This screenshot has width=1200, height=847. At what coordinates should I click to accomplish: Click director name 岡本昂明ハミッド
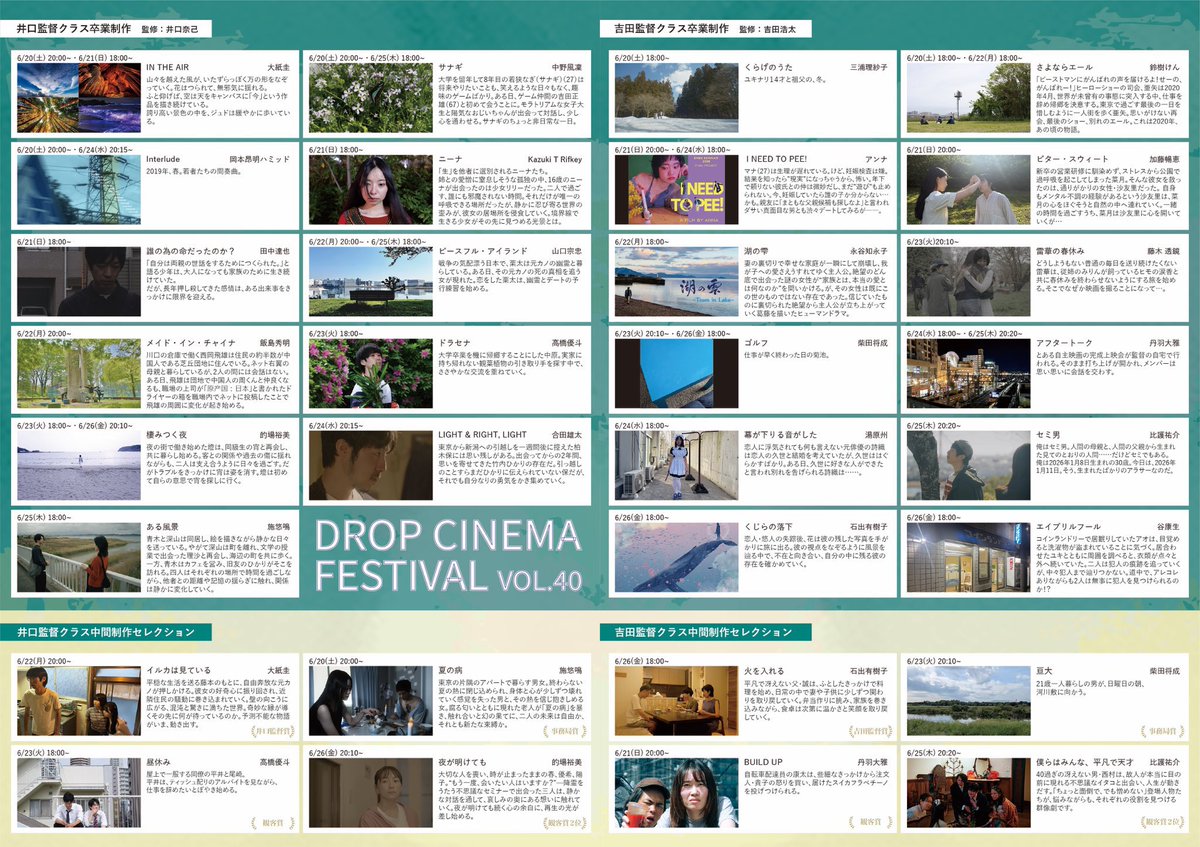click(x=259, y=159)
